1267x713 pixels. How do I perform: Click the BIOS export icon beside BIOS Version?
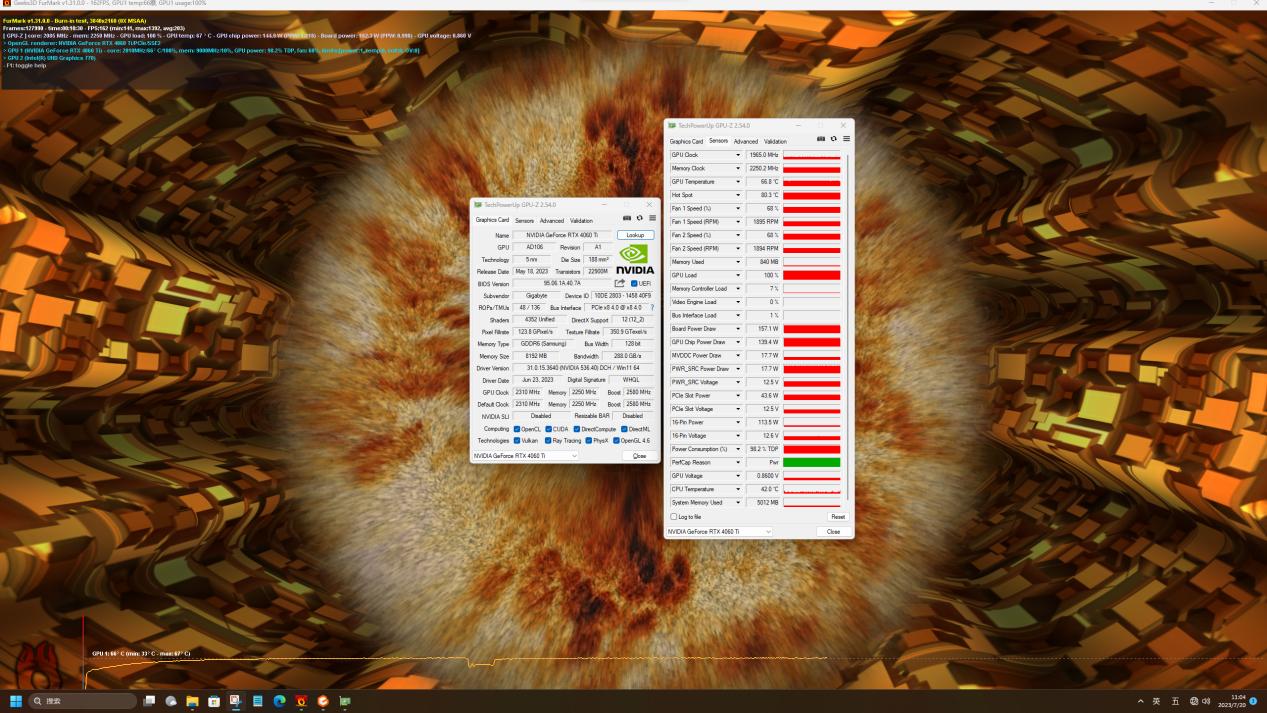[x=620, y=283]
